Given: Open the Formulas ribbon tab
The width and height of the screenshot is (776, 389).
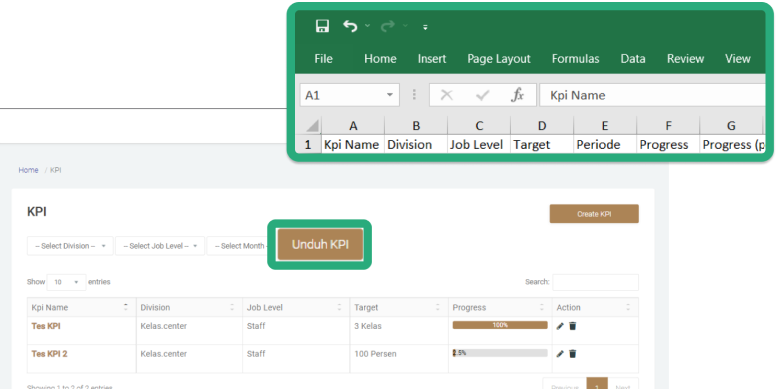Looking at the screenshot, I should pyautogui.click(x=575, y=59).
